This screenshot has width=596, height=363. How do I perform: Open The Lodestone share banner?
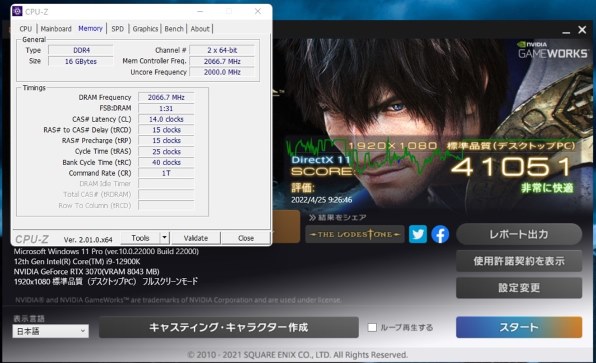355,234
